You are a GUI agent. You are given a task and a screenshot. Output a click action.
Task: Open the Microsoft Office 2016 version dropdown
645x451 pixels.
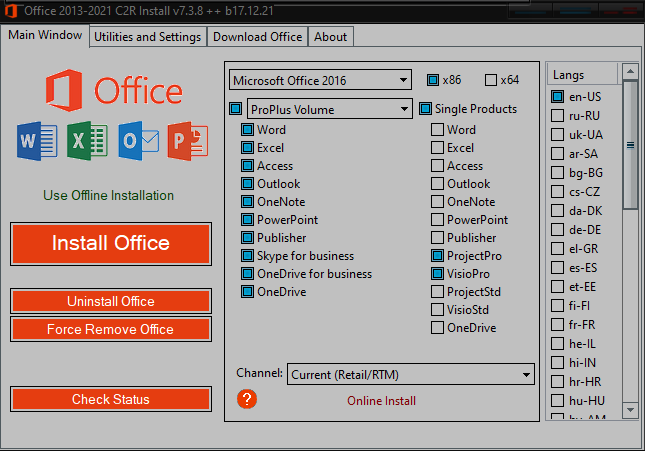tap(320, 80)
